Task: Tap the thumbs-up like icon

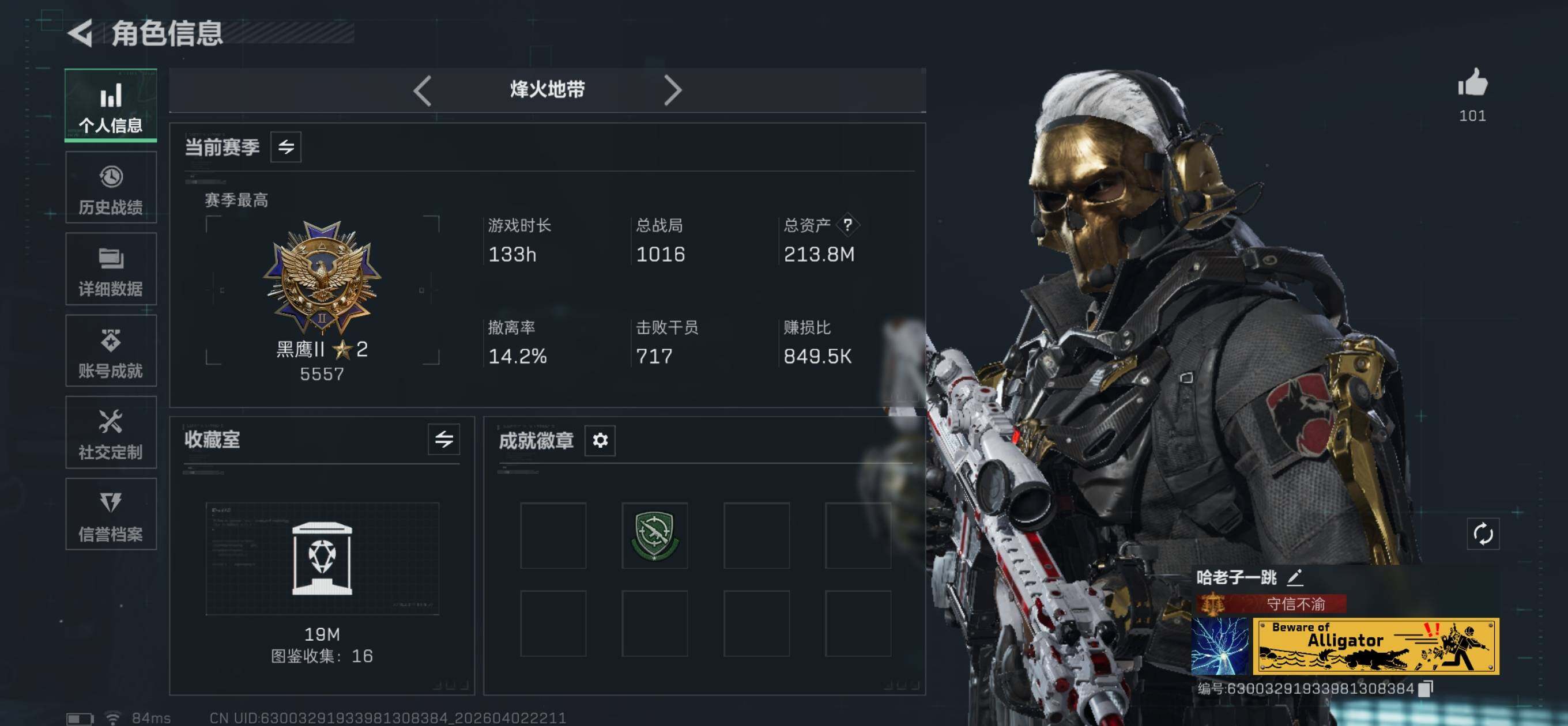Action: [x=1472, y=82]
